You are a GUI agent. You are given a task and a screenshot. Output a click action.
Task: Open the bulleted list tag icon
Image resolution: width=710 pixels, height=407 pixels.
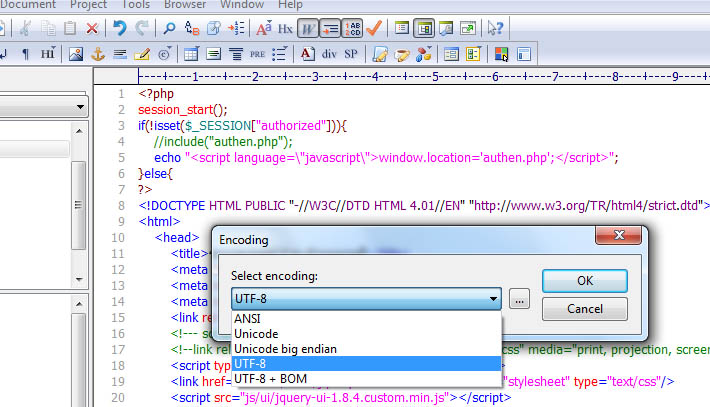[x=280, y=54]
